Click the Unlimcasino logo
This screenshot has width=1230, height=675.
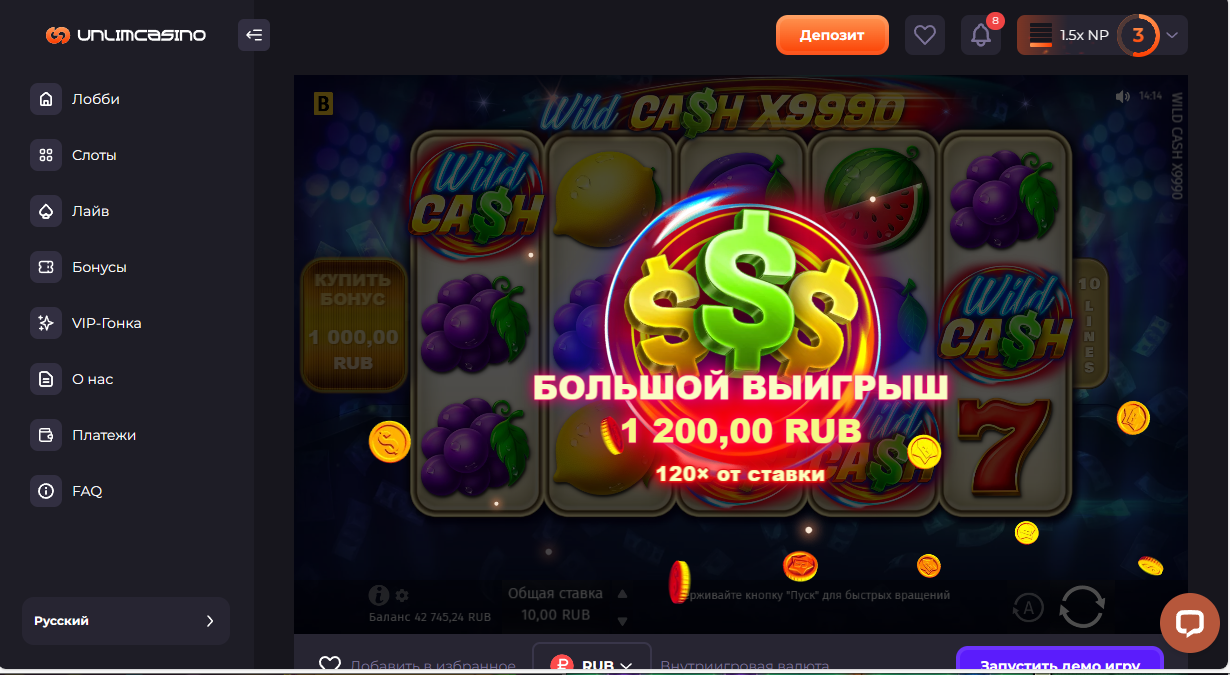(126, 35)
